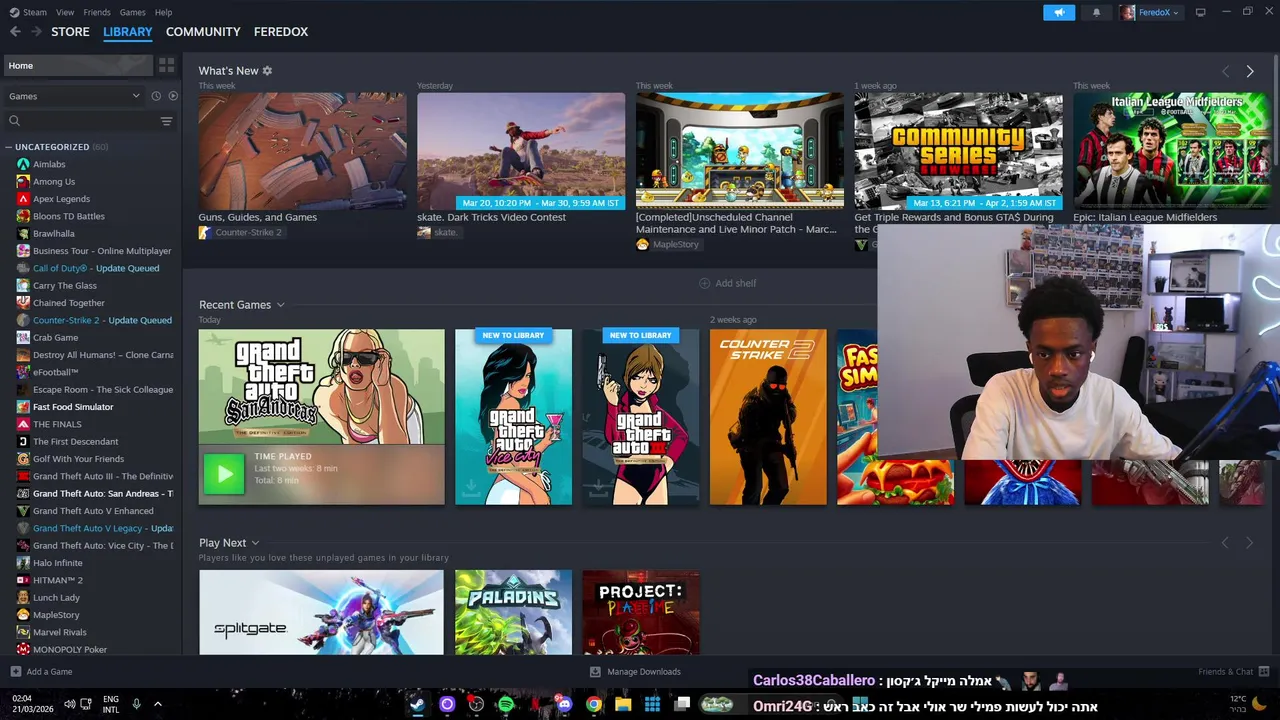
Task: Click the recent activity clock filter icon
Action: (156, 96)
